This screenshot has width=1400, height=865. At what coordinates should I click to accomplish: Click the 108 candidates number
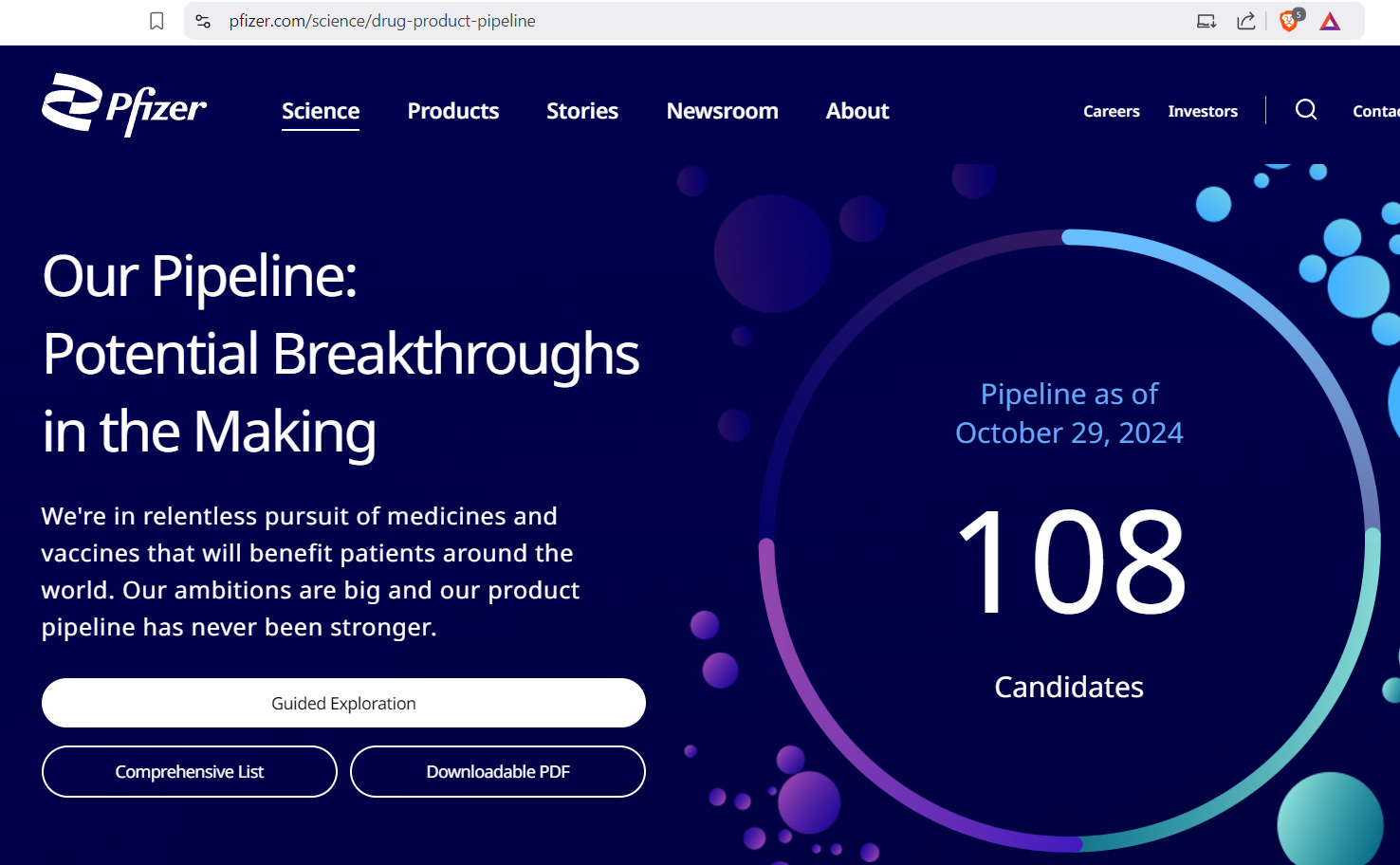point(1071,561)
